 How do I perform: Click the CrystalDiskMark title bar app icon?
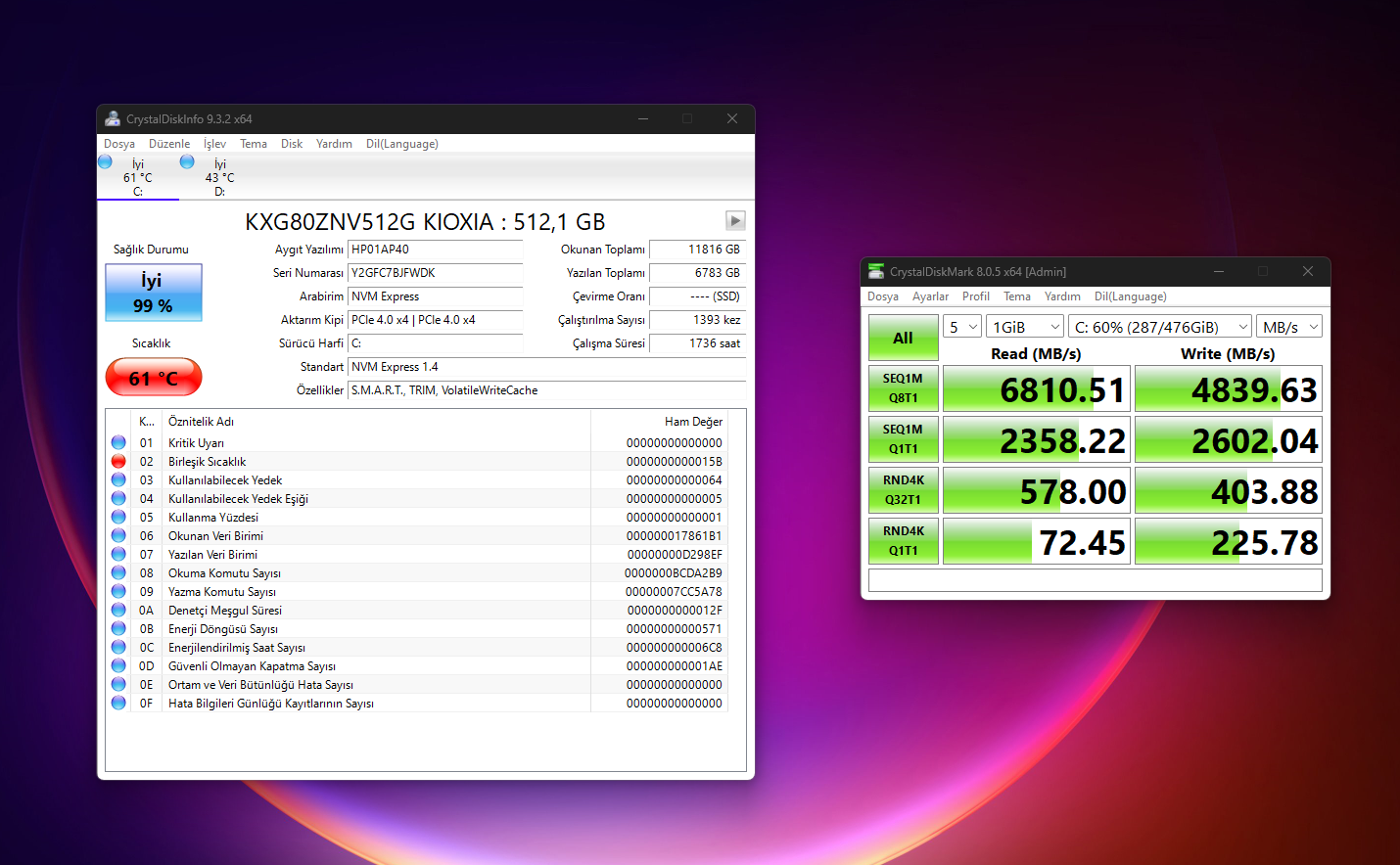coord(876,271)
